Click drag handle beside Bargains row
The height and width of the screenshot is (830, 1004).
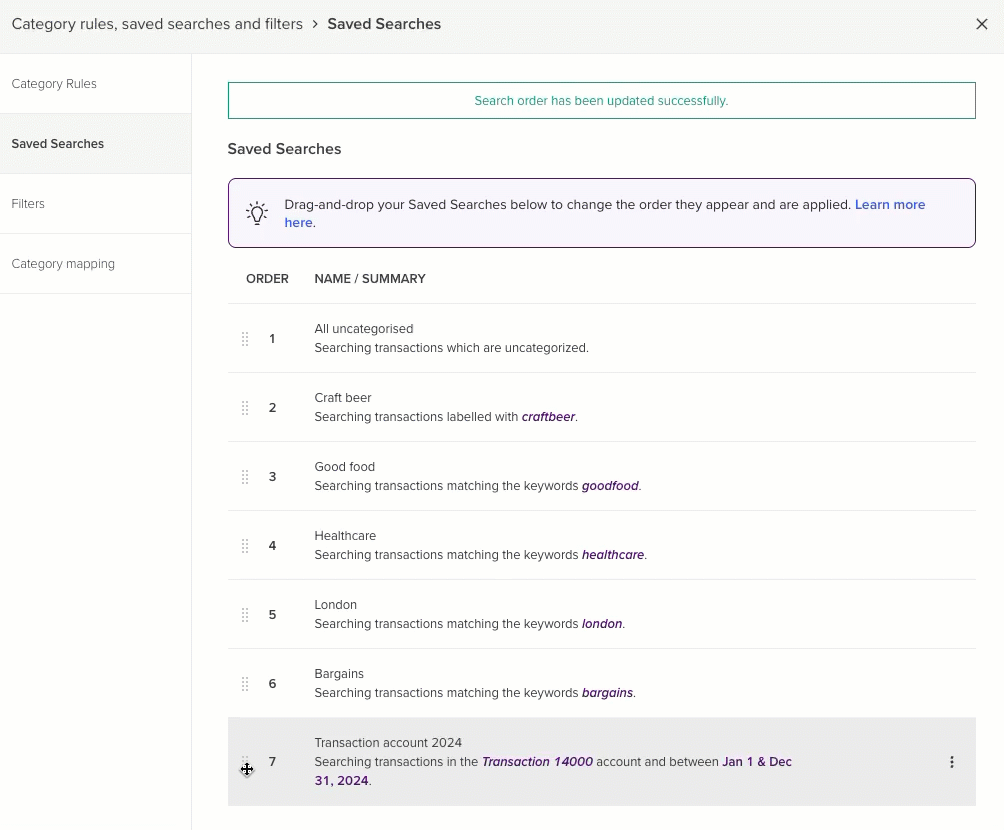245,684
